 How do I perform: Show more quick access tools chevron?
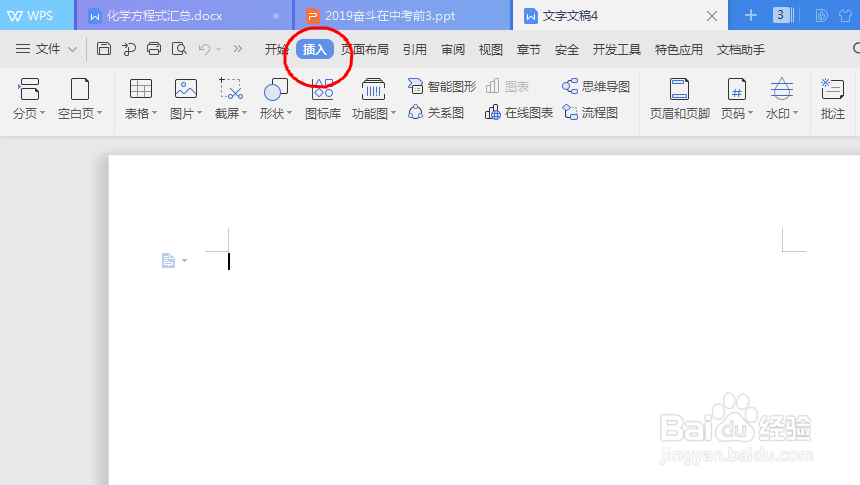[x=237, y=49]
